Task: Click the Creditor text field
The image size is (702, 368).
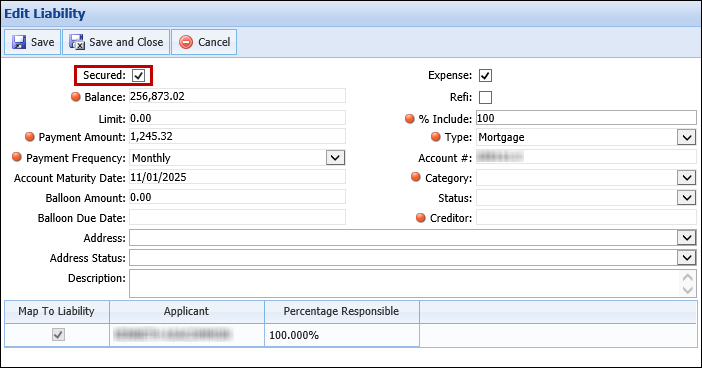Action: coord(586,218)
